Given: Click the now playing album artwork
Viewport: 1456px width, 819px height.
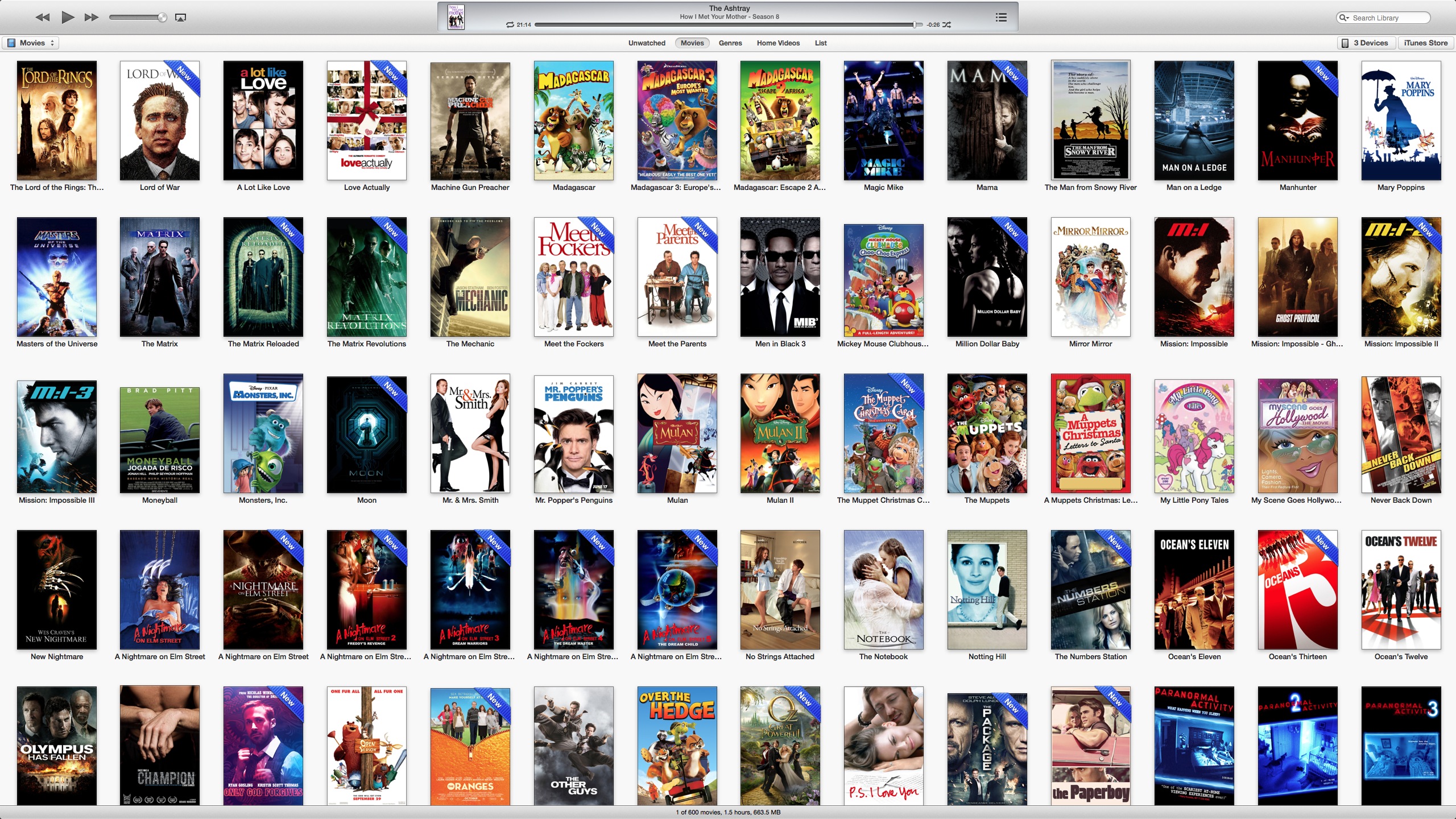Looking at the screenshot, I should pyautogui.click(x=456, y=17).
